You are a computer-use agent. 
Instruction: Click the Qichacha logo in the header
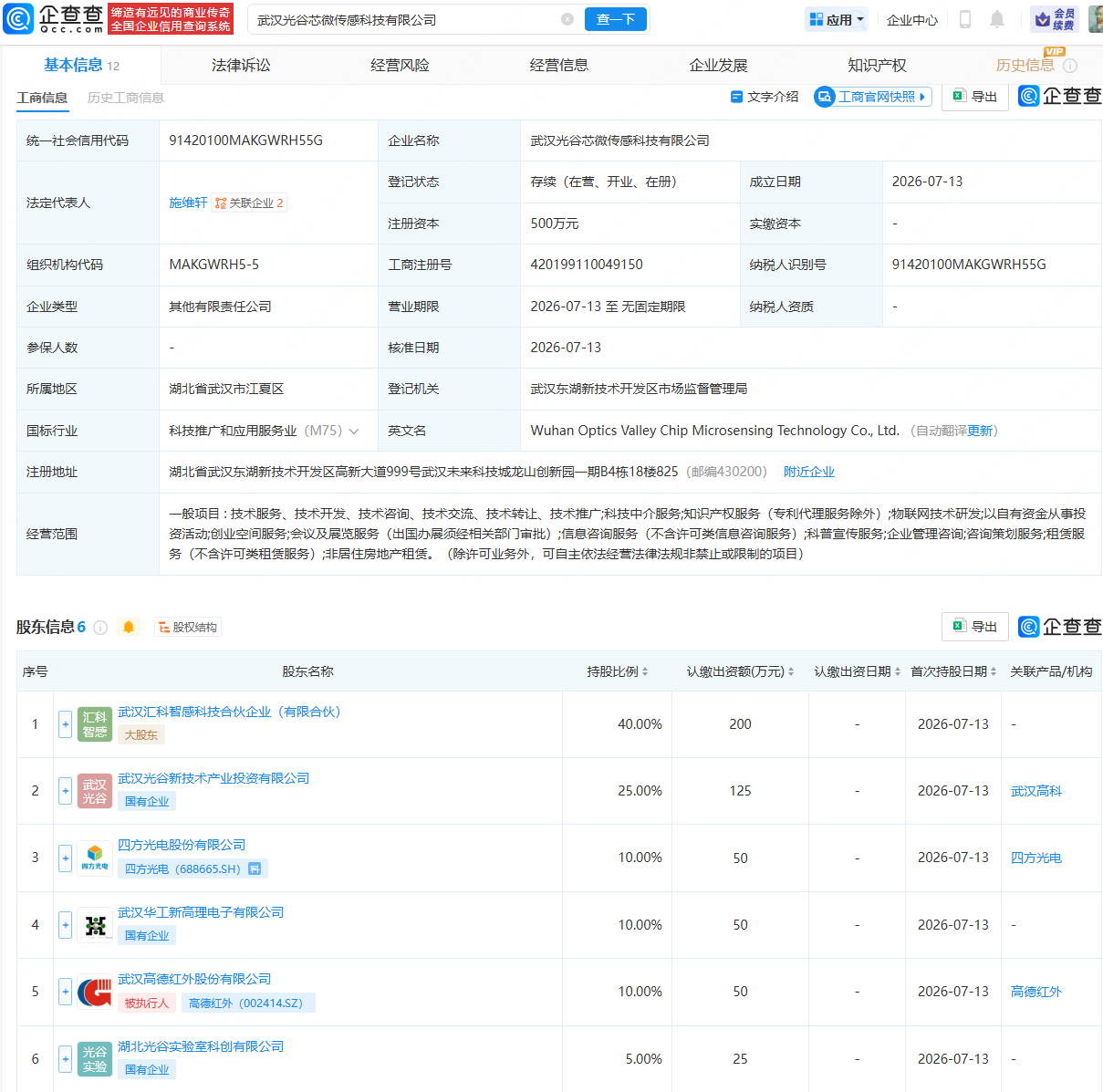tap(54, 18)
